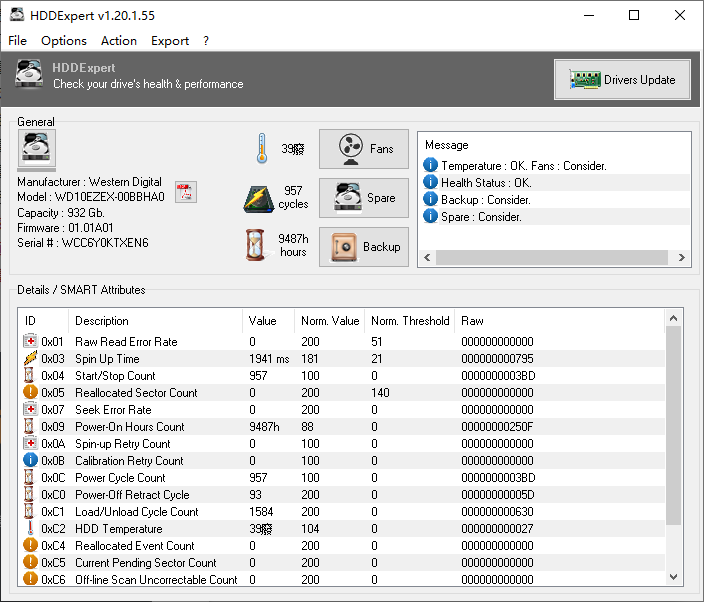This screenshot has height=602, width=704.
Task: Click the hard drive icon under General
Action: pyautogui.click(x=38, y=150)
